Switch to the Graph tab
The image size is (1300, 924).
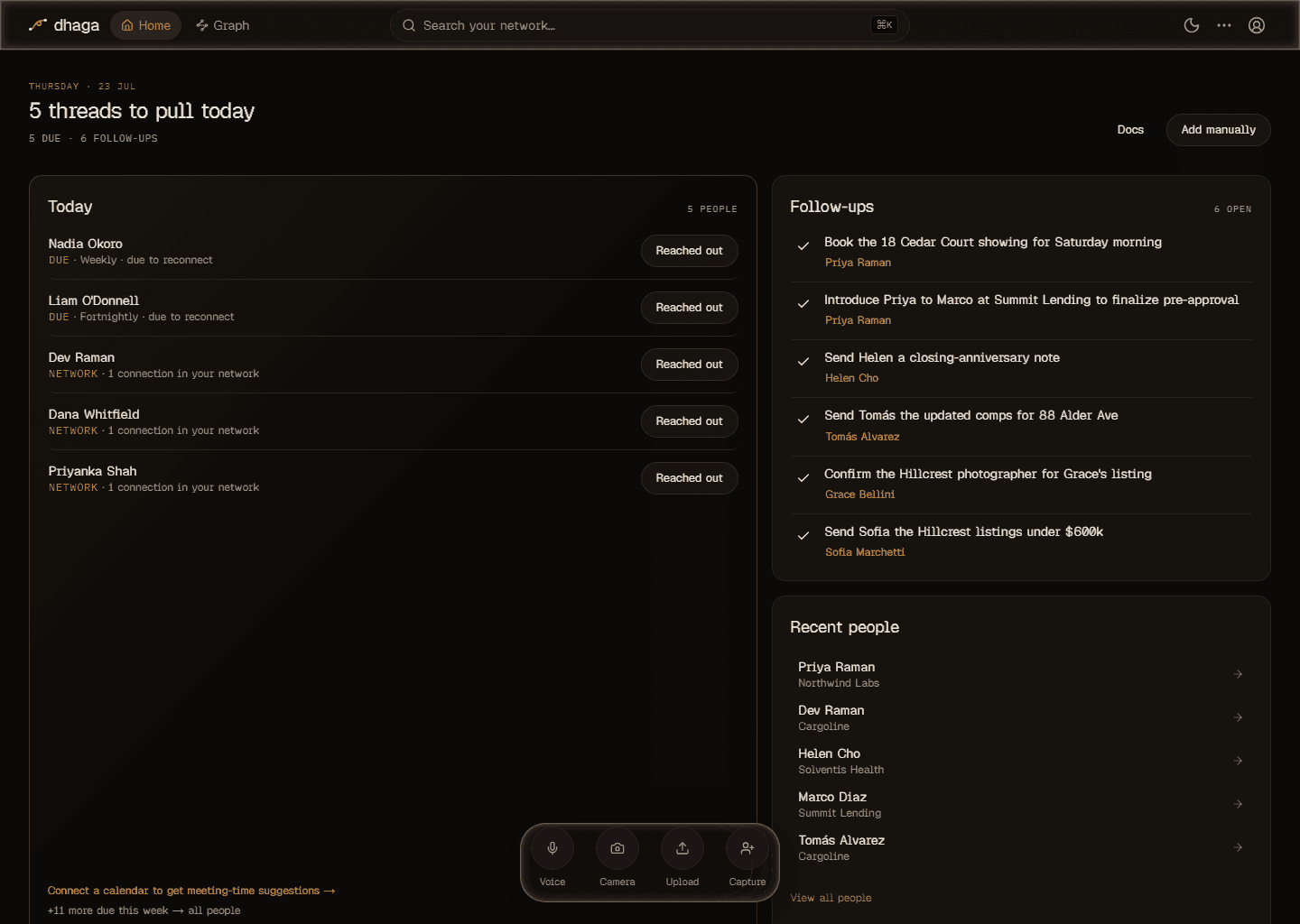223,25
